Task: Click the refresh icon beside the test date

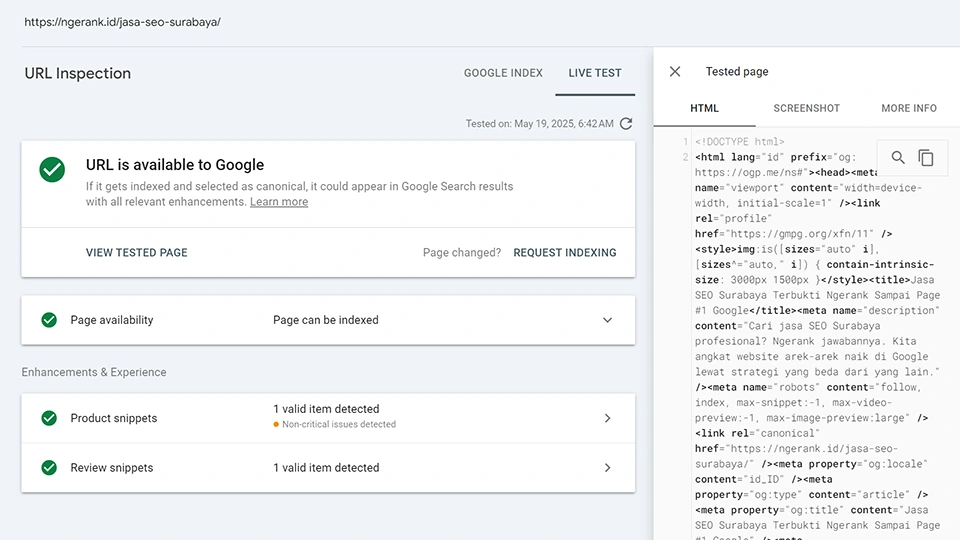Action: (626, 124)
